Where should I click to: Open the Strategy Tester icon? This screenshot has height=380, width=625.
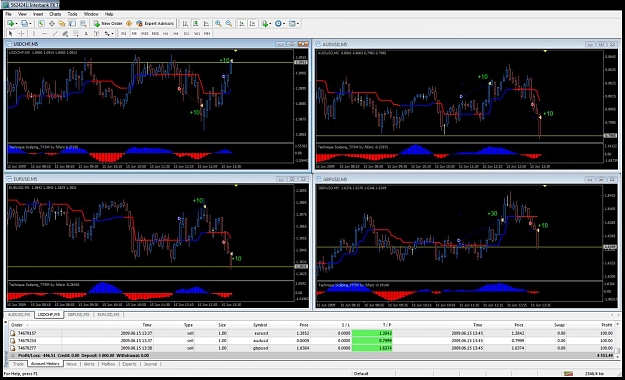pos(83,24)
